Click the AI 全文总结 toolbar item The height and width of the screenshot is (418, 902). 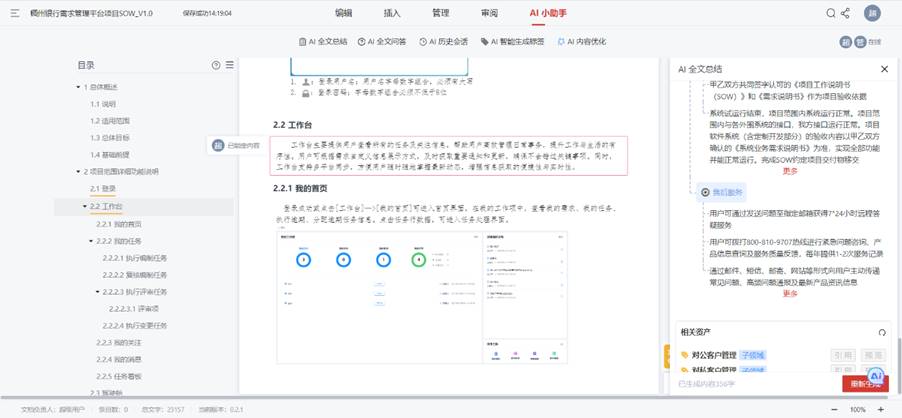pyautogui.click(x=323, y=41)
